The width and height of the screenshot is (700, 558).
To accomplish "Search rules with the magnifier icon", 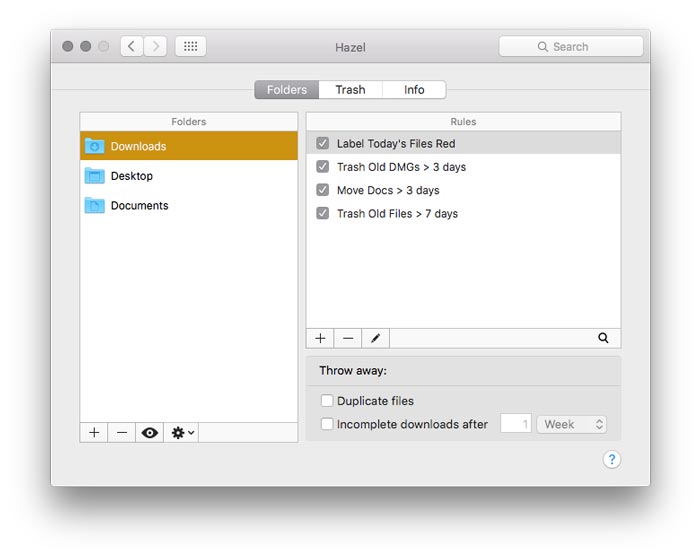I will [x=603, y=338].
